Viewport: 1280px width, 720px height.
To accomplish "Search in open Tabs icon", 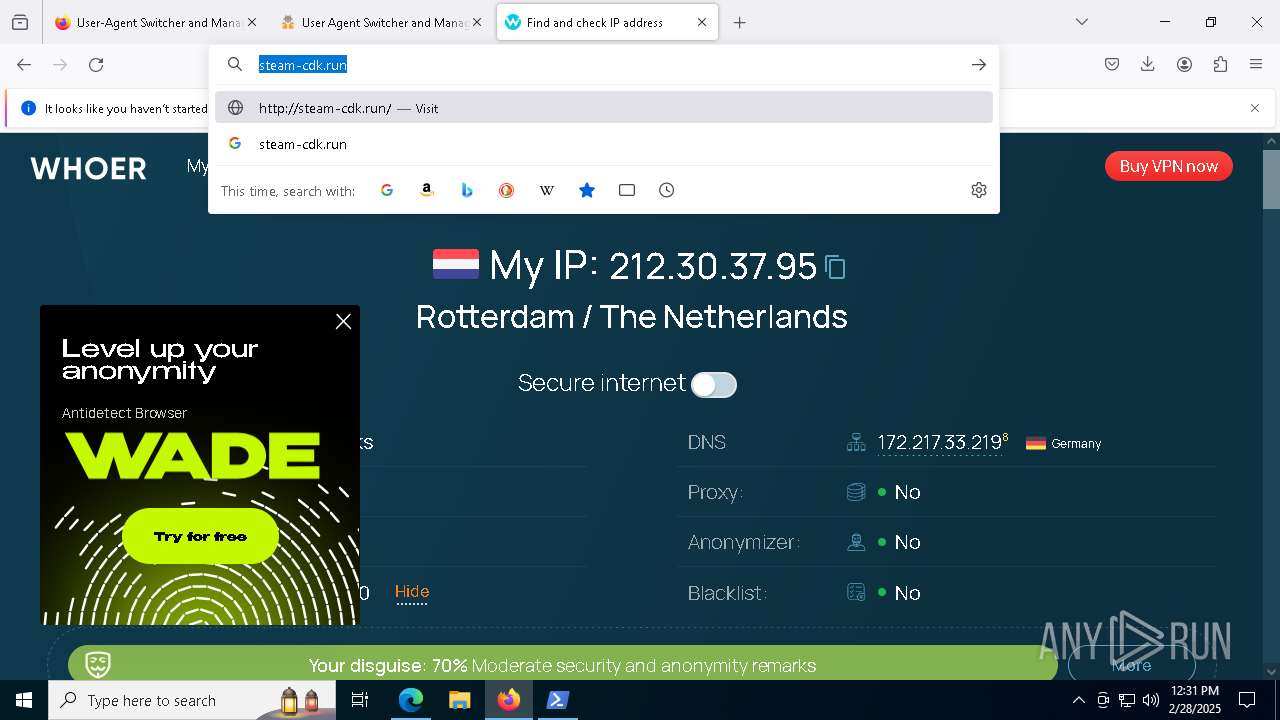I will (x=627, y=190).
